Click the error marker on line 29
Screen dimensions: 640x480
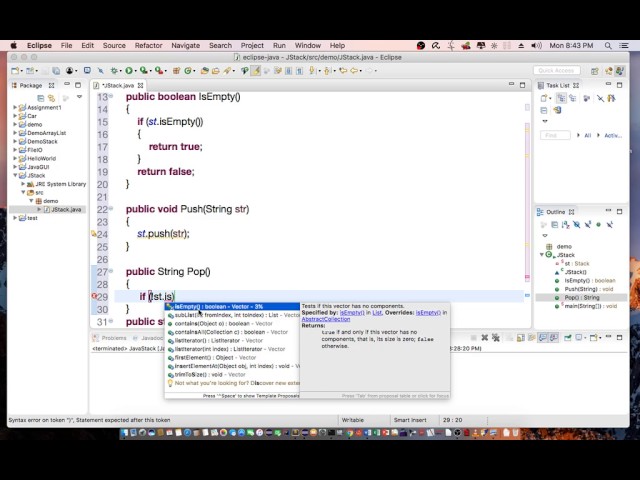94,296
